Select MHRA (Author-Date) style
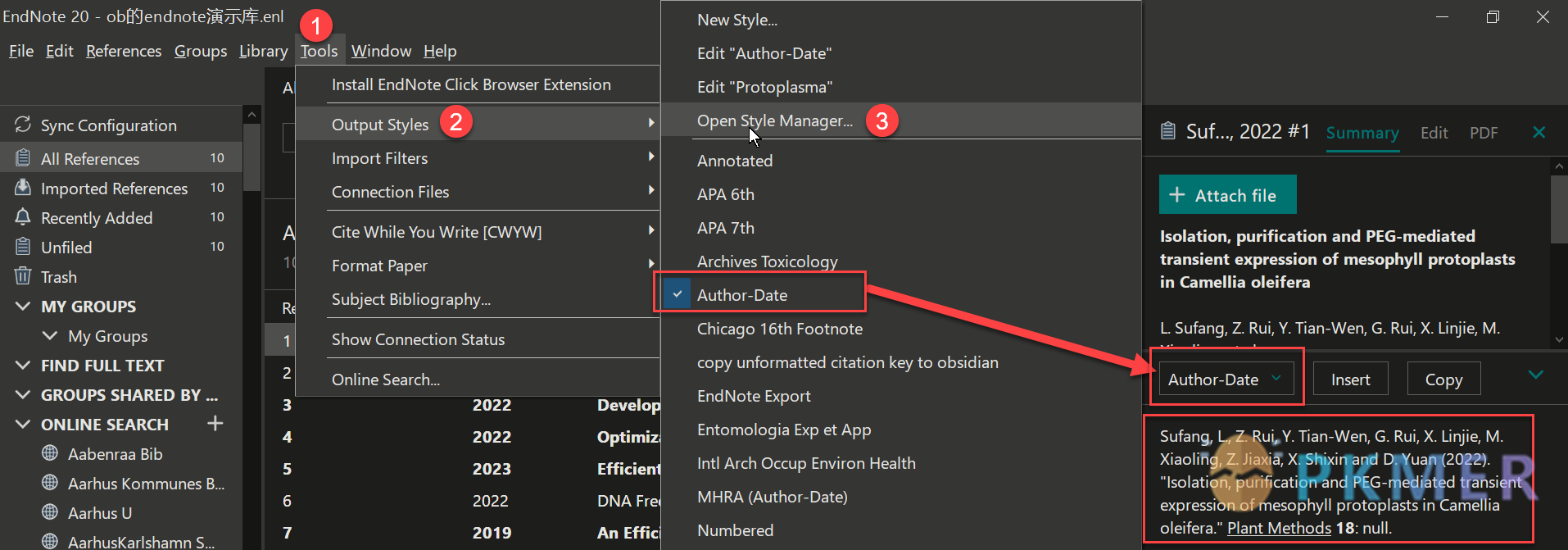The image size is (1568, 550). coord(900,497)
